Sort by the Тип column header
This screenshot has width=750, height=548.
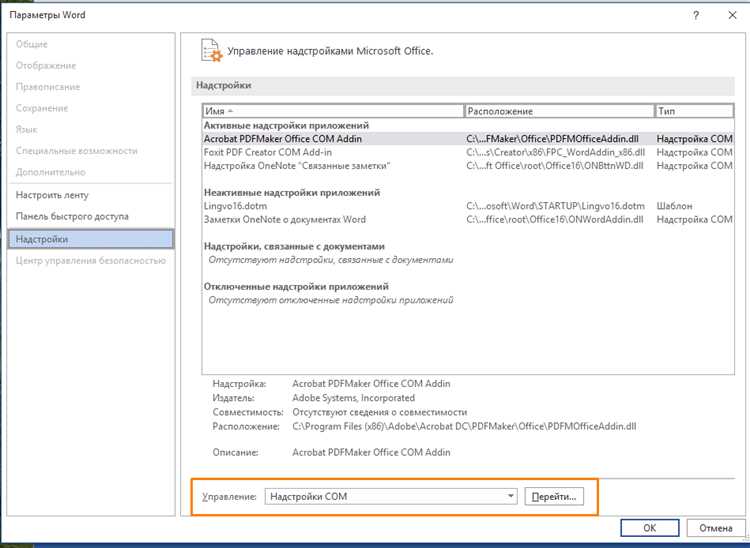point(694,111)
